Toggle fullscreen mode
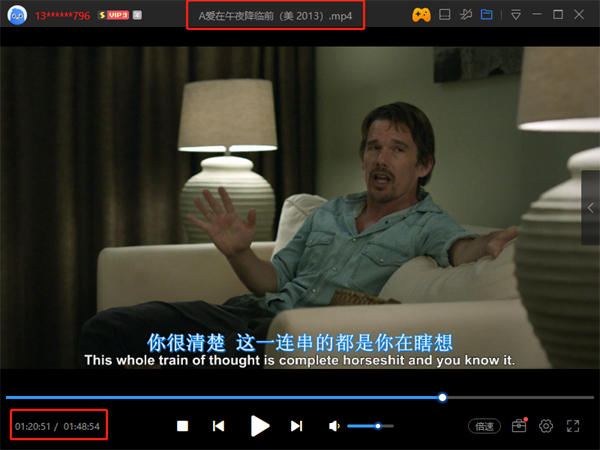Image resolution: width=600 pixels, height=450 pixels. tap(573, 426)
